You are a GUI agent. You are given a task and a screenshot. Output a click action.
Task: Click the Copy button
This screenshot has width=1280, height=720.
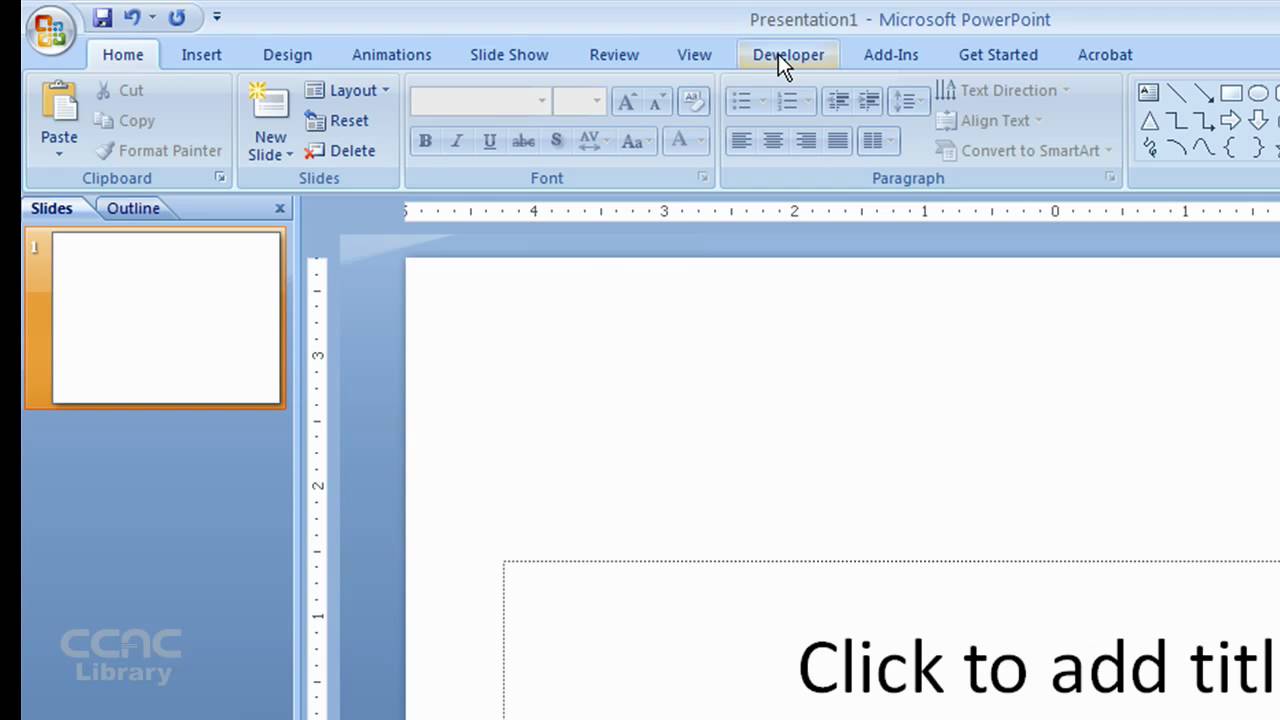(x=125, y=120)
